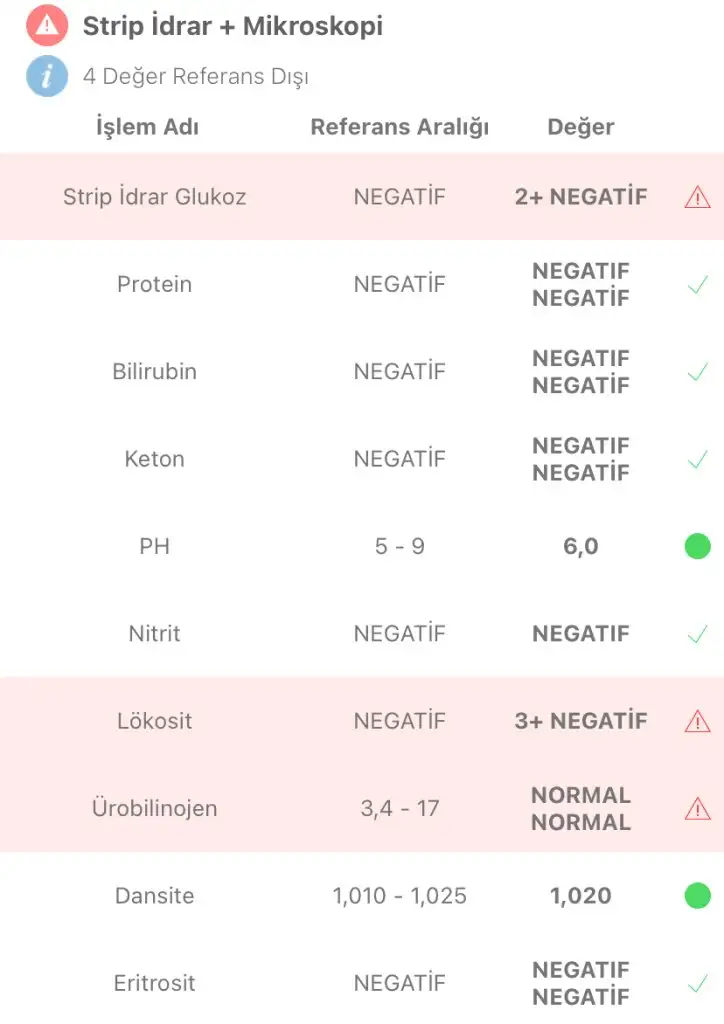Tap the green dot beside PH value 6,0

click(697, 546)
